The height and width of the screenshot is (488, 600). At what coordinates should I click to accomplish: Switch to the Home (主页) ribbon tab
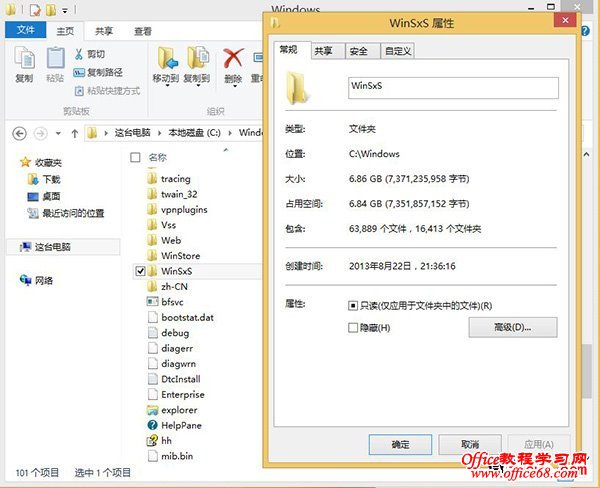[x=65, y=31]
